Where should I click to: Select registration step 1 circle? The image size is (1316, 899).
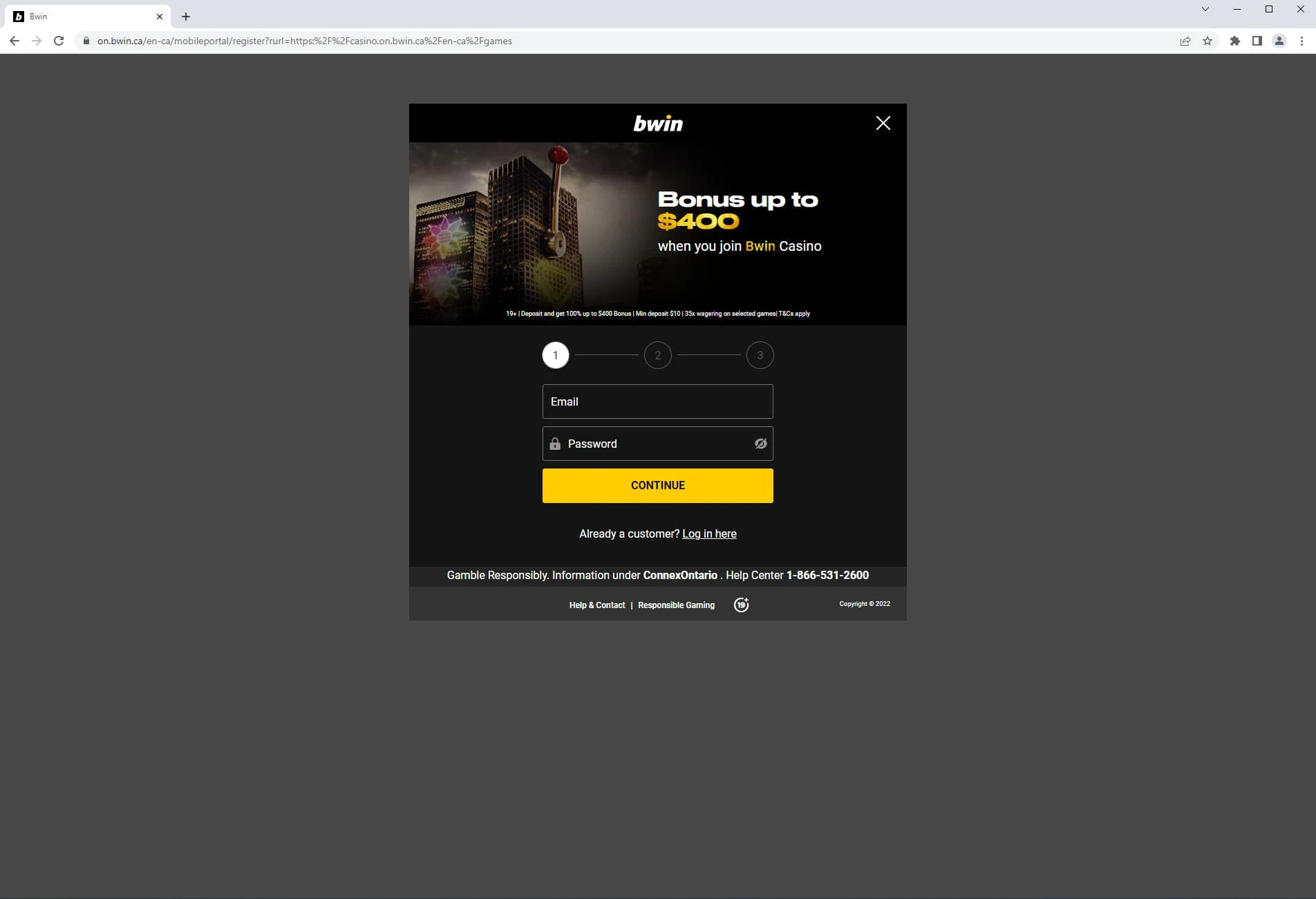click(555, 355)
